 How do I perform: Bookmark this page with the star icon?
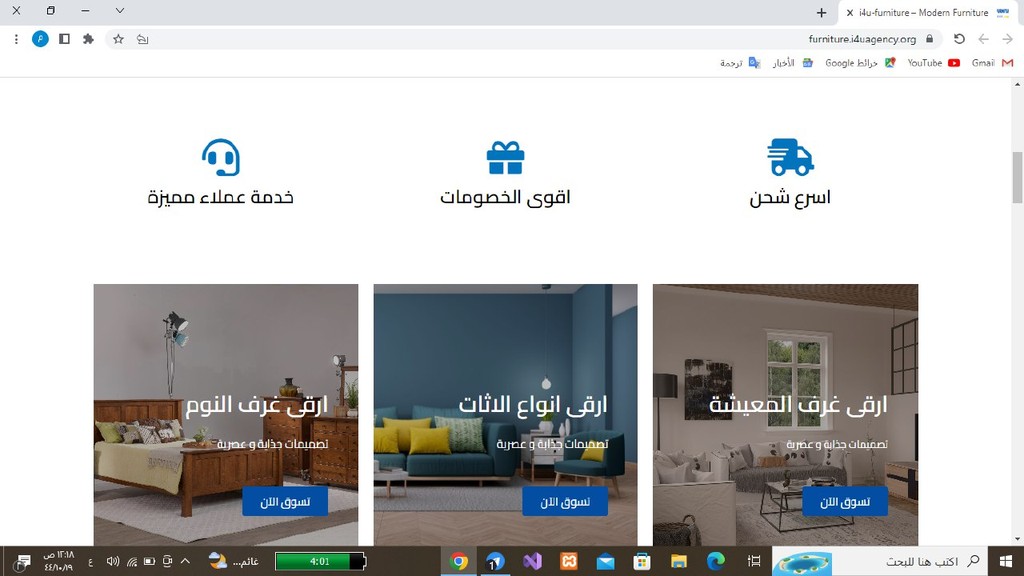(x=118, y=39)
